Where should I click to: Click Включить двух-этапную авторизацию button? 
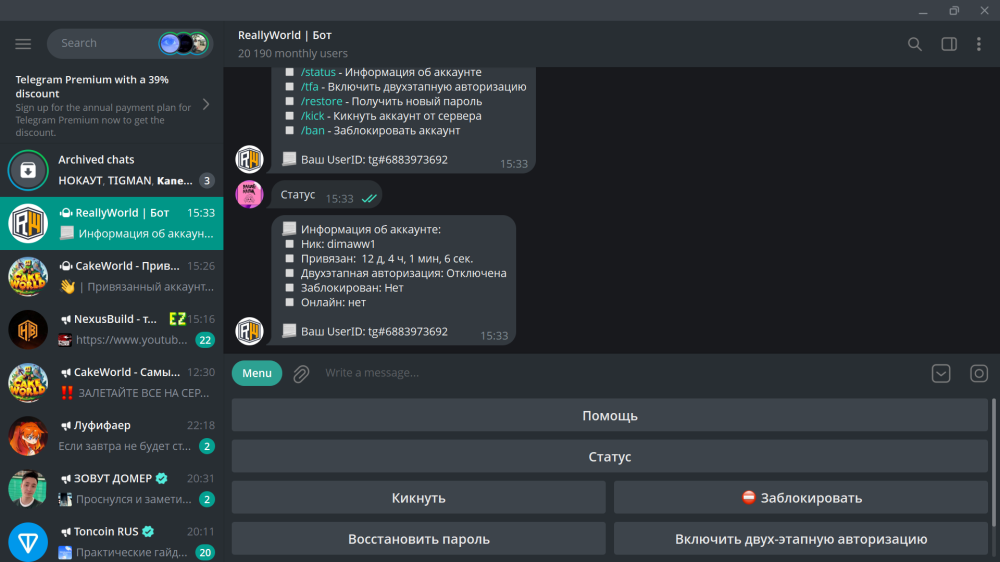coord(801,539)
